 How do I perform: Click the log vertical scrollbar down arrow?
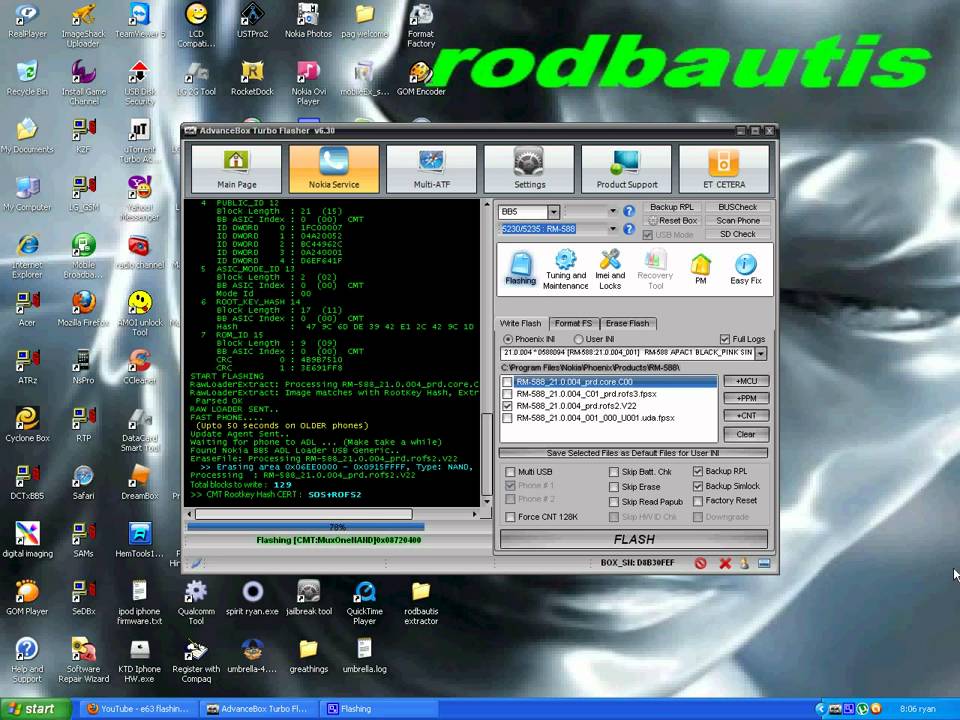tap(487, 502)
